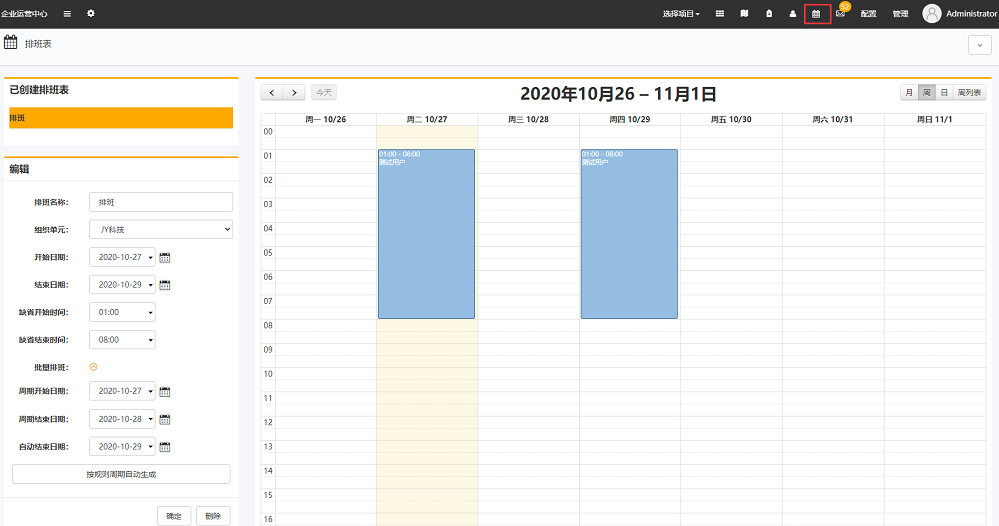Open calendar picker beside 自动结束日期 field

(x=165, y=447)
